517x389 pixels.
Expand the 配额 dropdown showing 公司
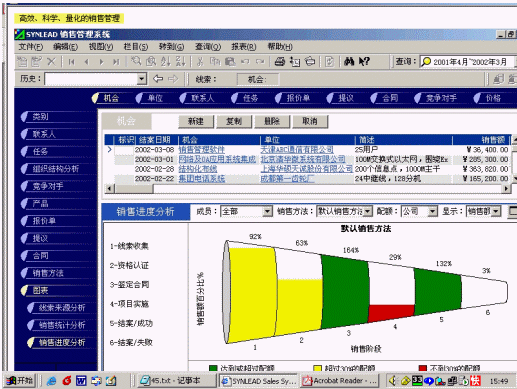pos(432,211)
